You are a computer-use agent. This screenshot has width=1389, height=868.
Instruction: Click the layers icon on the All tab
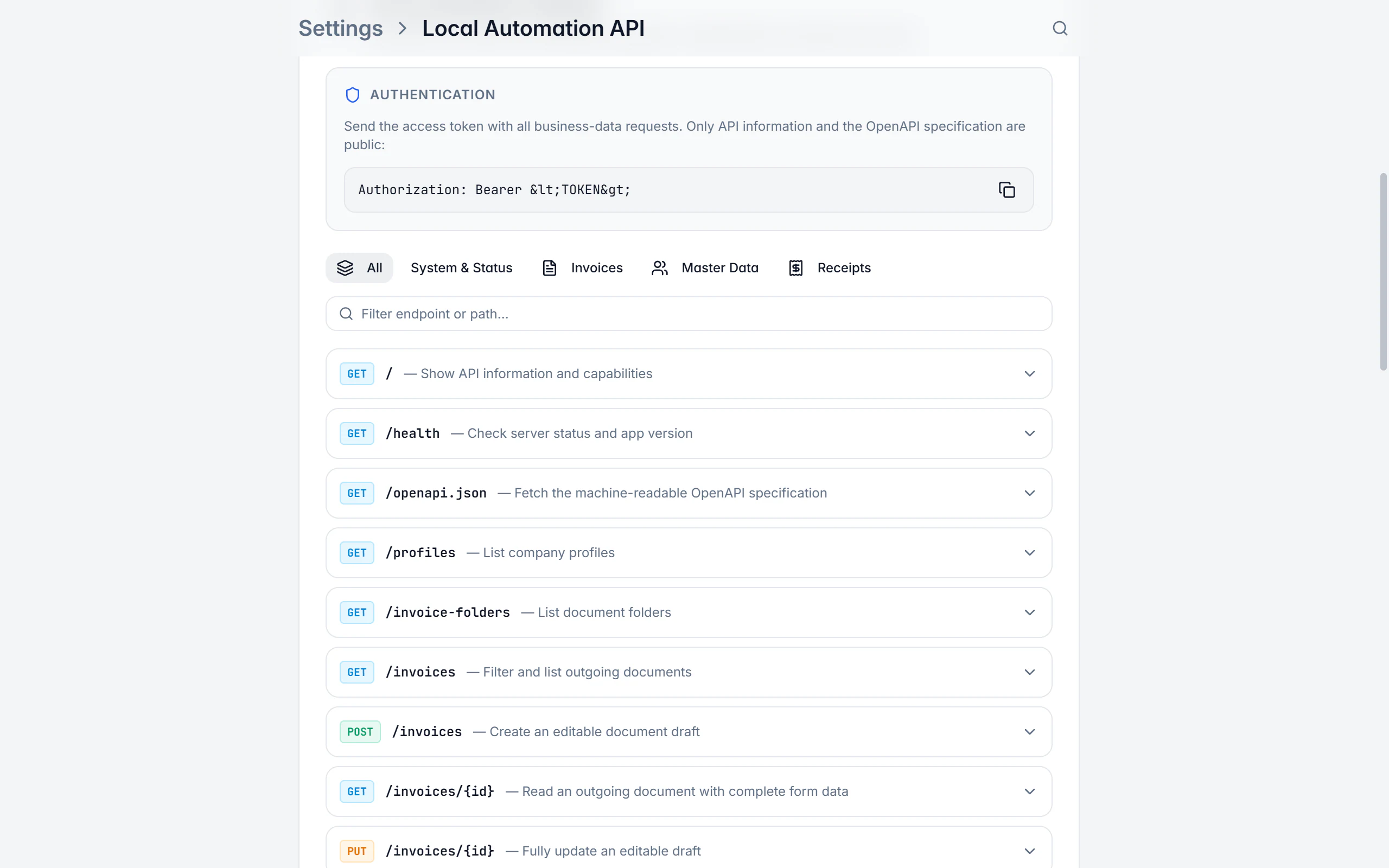[x=345, y=268]
